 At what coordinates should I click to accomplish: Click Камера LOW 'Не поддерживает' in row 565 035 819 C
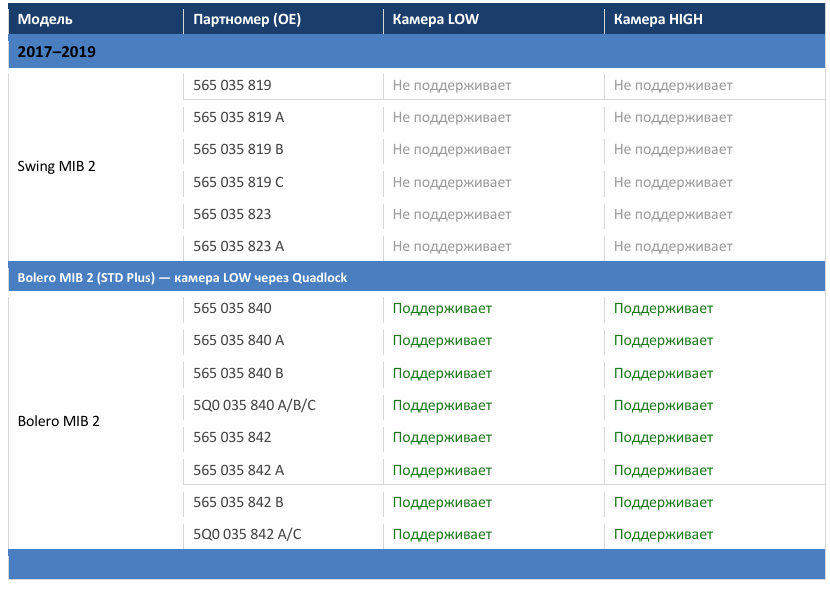pos(452,183)
